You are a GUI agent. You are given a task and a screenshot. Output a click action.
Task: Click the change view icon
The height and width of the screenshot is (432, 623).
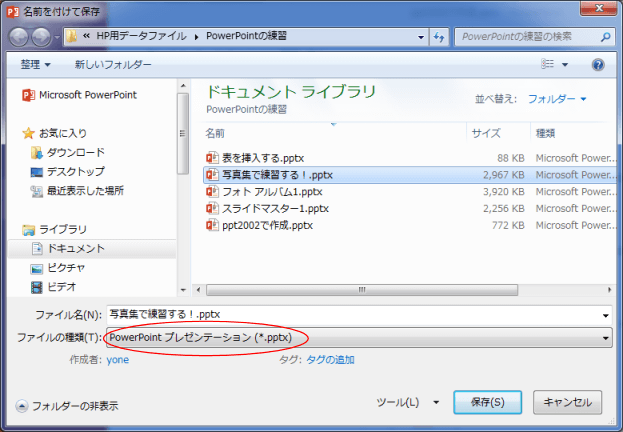548,64
